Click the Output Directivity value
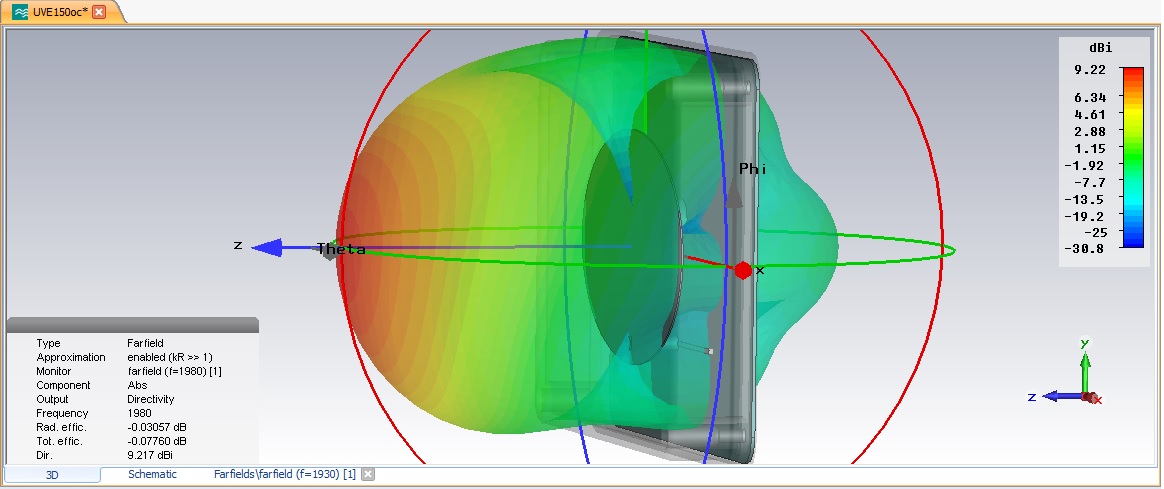The image size is (1164, 489). pos(151,399)
